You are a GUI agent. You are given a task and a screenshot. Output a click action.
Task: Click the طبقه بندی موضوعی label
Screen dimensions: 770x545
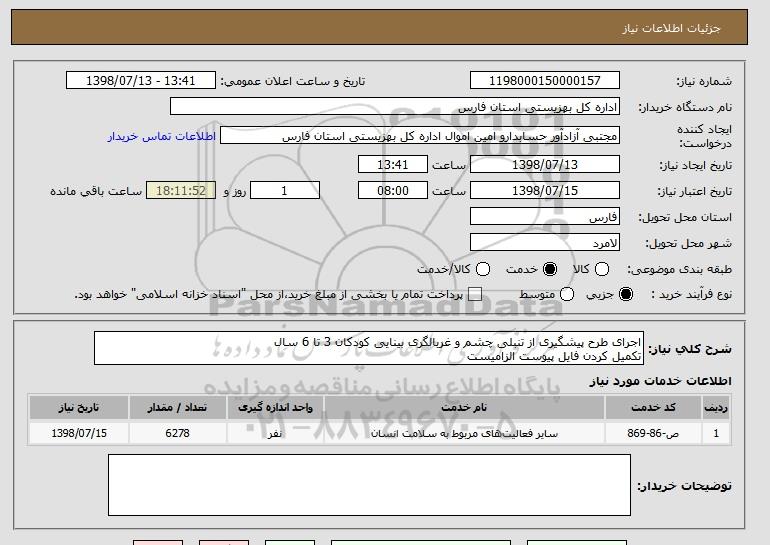point(679,270)
